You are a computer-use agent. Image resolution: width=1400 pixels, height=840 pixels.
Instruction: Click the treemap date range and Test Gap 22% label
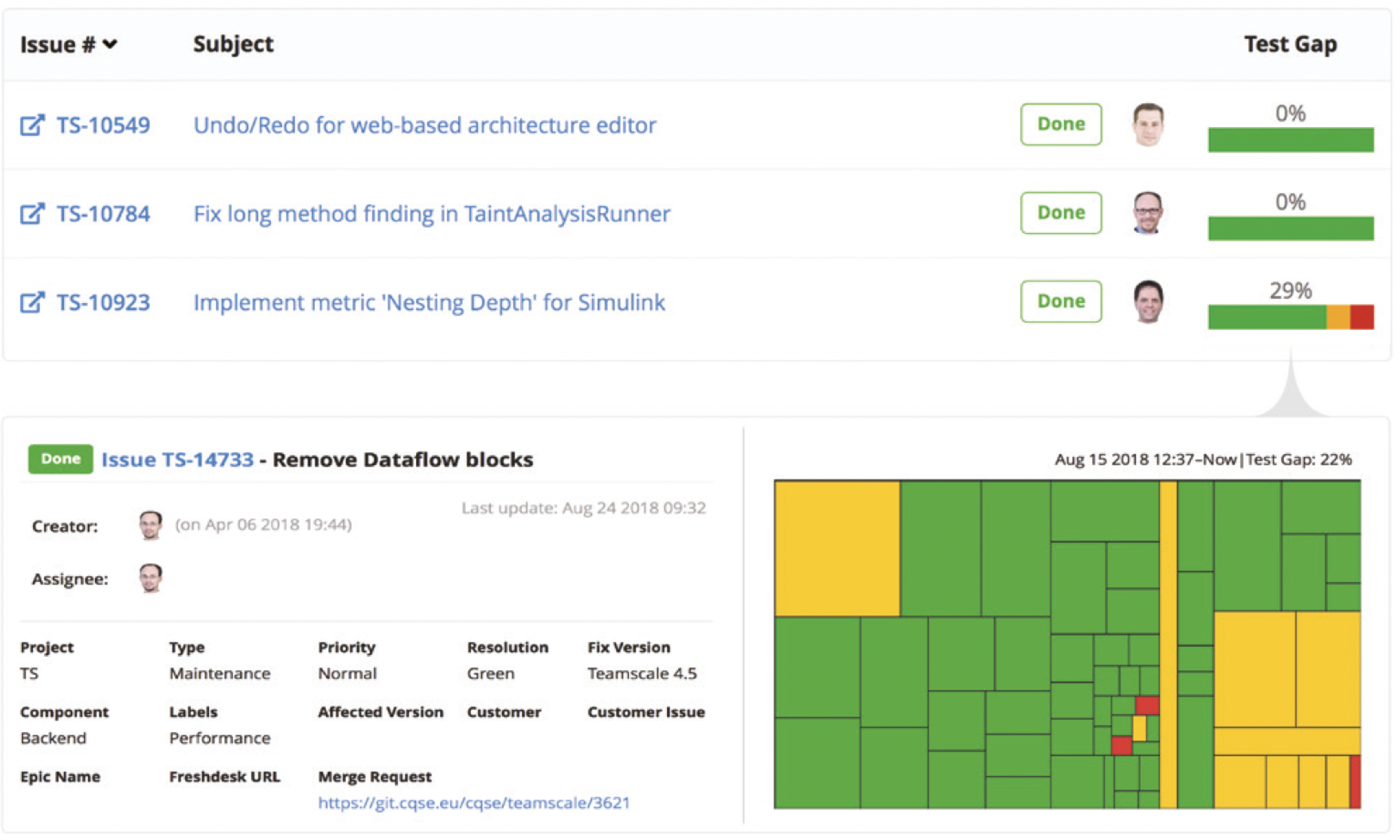coord(1203,459)
